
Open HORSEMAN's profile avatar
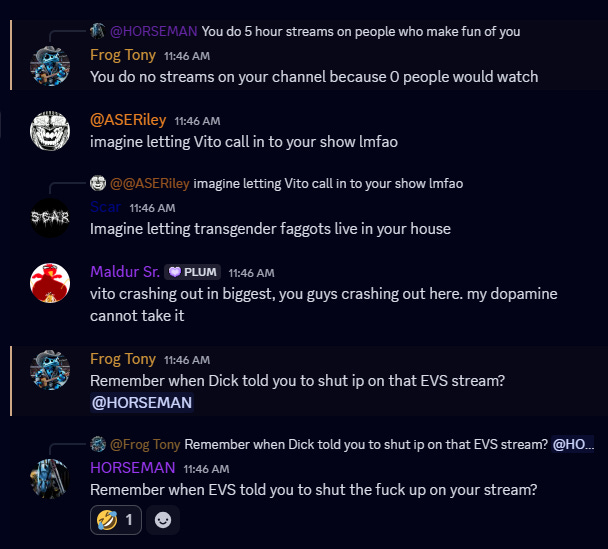point(50,479)
